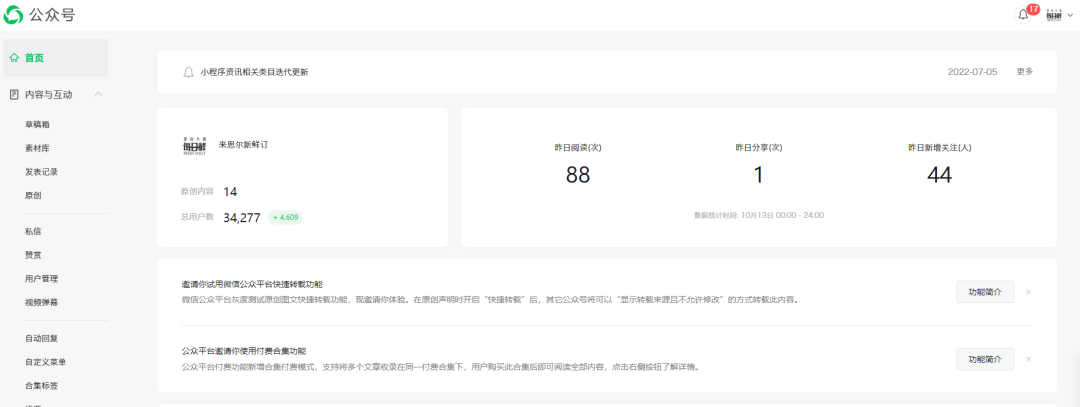The height and width of the screenshot is (407, 1080).
Task: Expand the account dropdown chevron
Action: tap(1070, 14)
